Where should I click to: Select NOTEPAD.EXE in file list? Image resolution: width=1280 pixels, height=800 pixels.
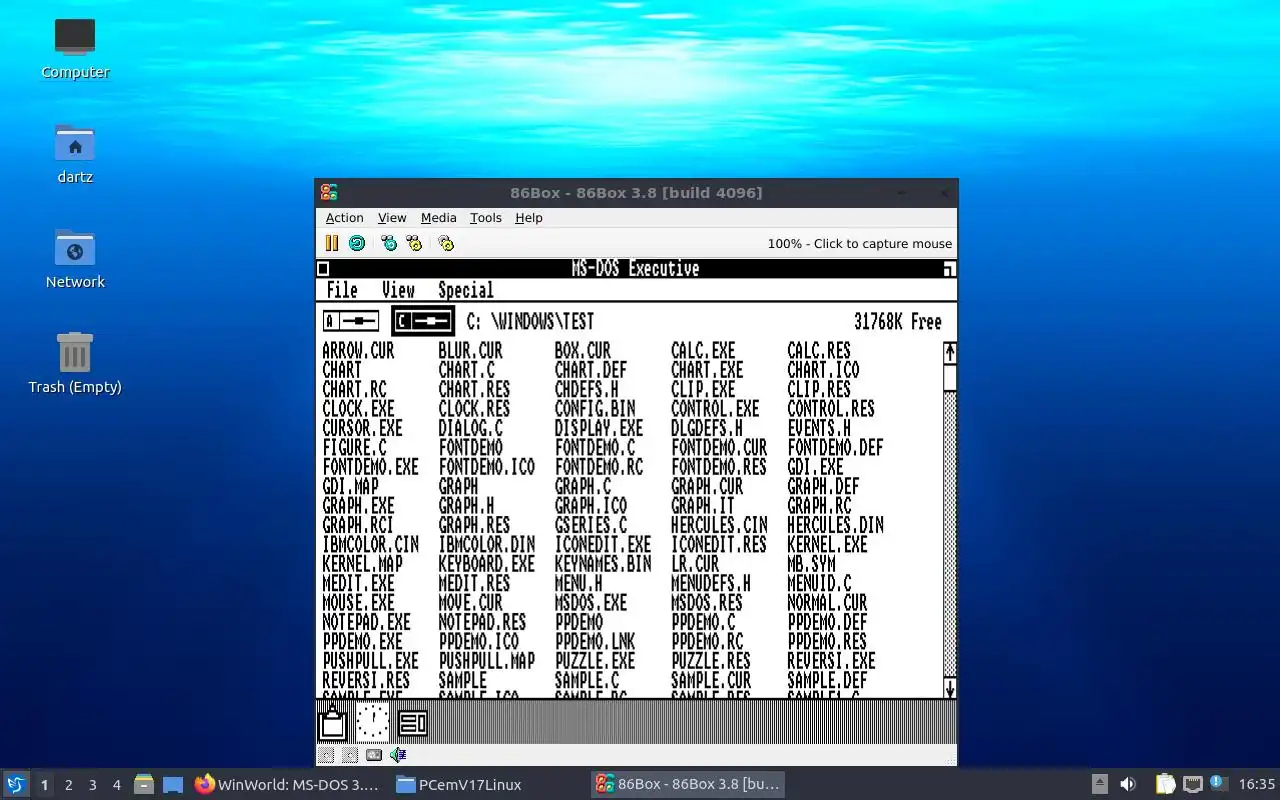(366, 622)
